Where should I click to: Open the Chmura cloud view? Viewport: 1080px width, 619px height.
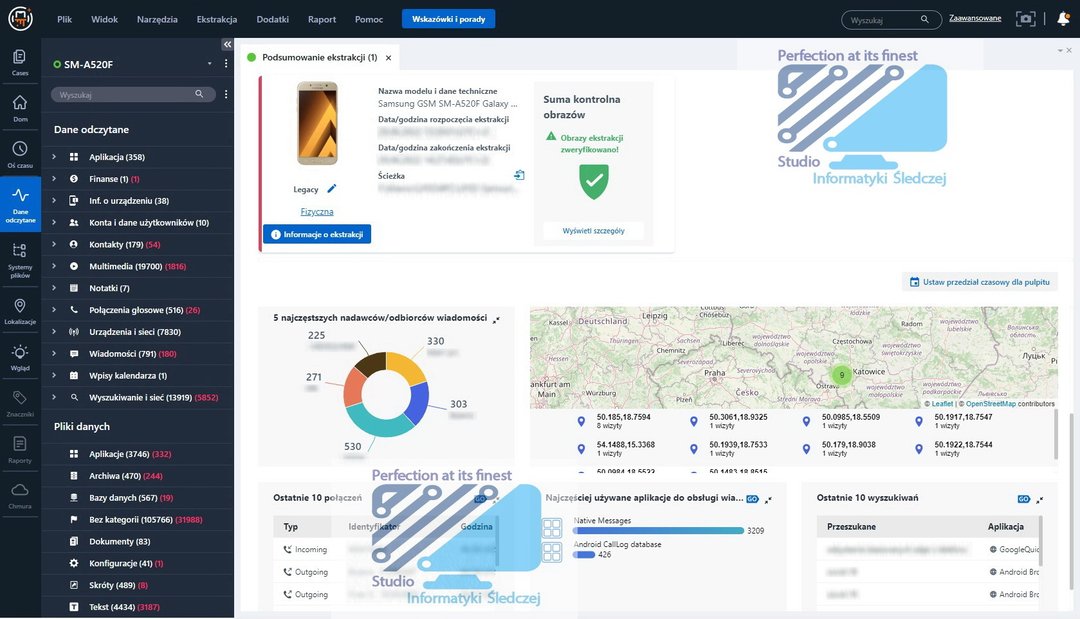tap(20, 496)
